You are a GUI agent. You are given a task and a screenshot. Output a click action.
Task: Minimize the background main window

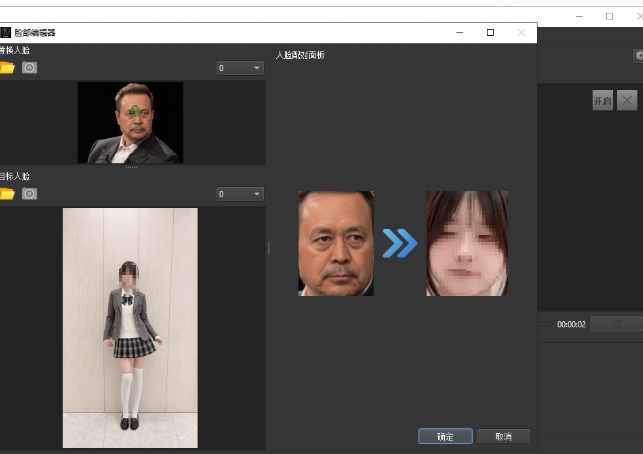coord(579,16)
